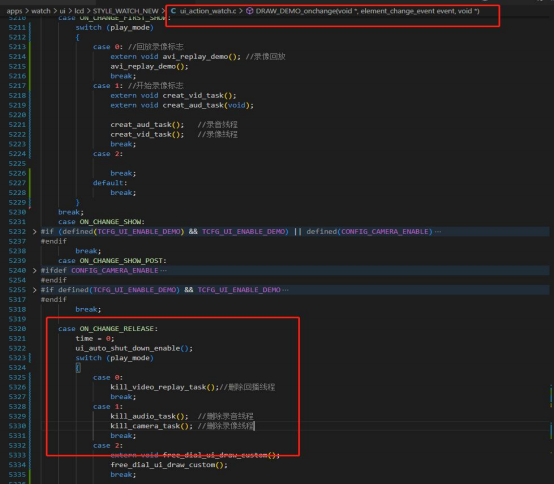Click 'case 0:' on line 5325
The height and width of the screenshot is (484, 554).
pos(108,378)
